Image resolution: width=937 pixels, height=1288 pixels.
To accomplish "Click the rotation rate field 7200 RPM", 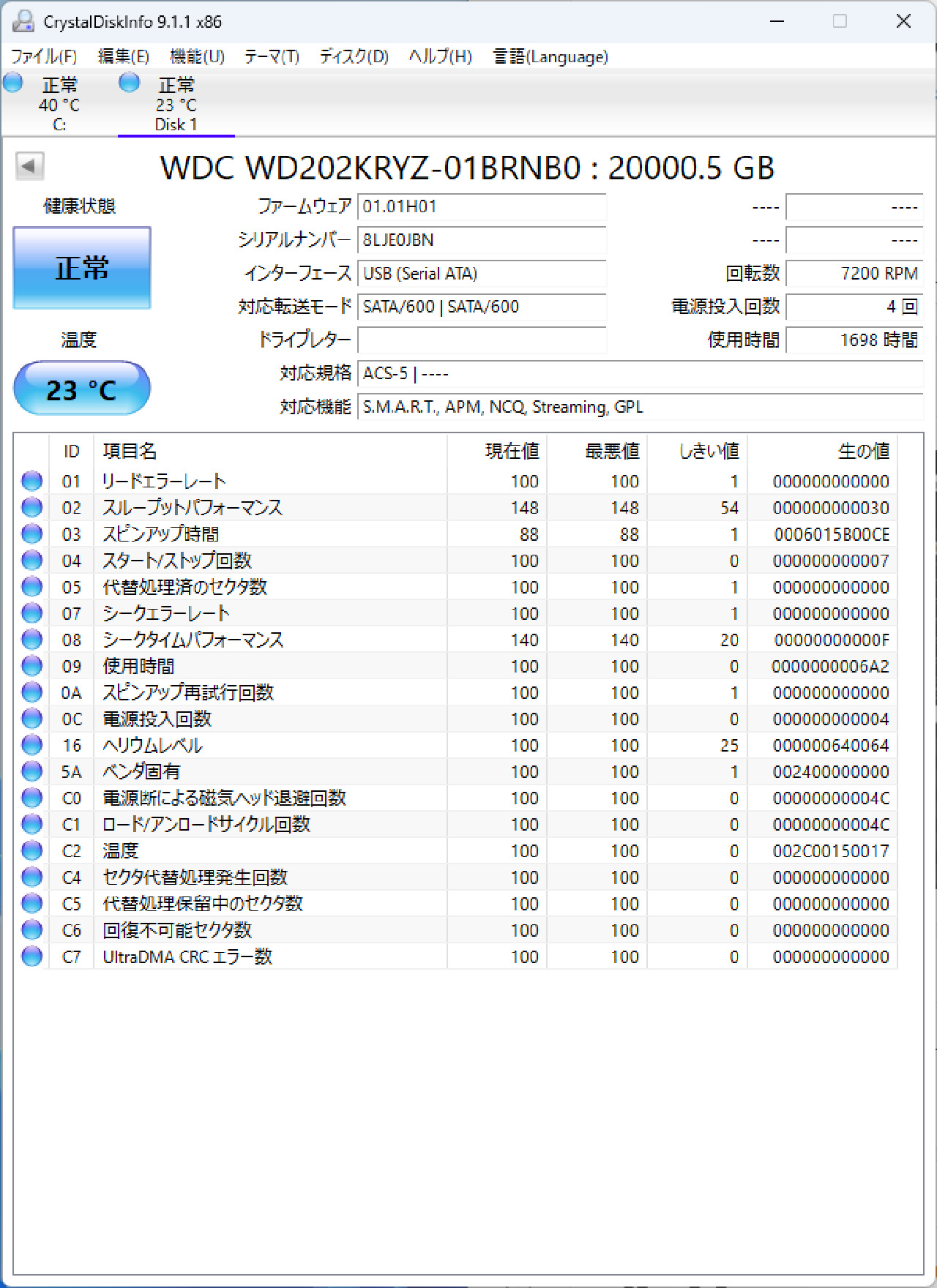I will 854,274.
